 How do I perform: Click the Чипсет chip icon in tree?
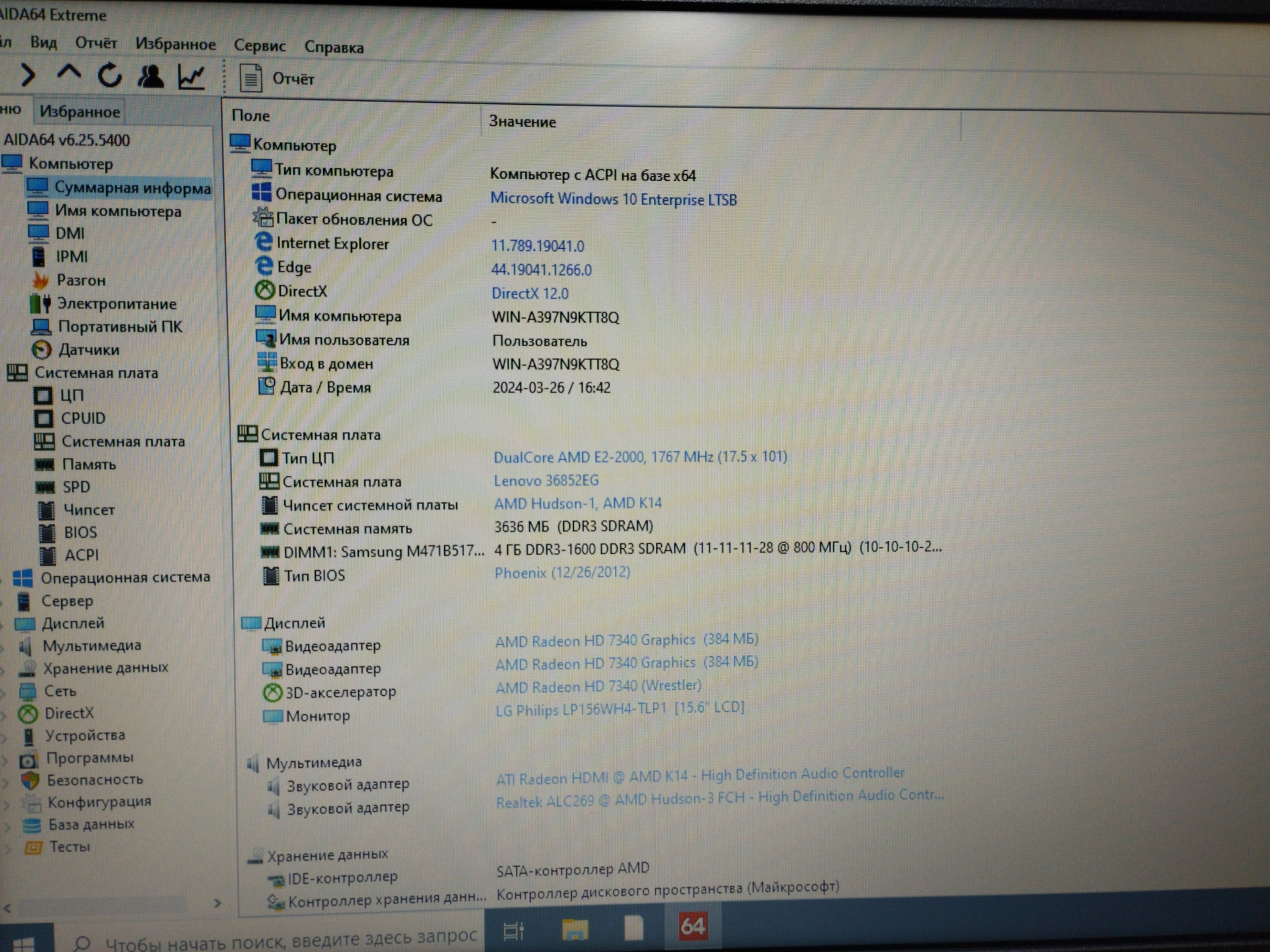(x=46, y=510)
